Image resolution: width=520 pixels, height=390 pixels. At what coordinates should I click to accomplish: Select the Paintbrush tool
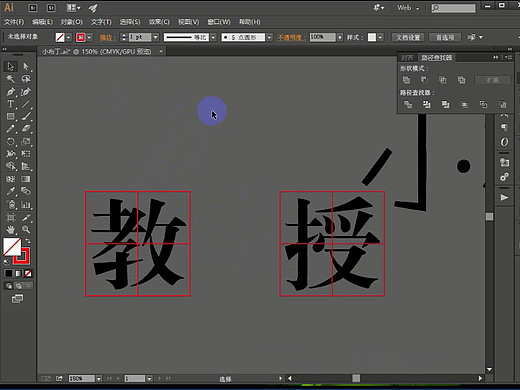[x=26, y=116]
